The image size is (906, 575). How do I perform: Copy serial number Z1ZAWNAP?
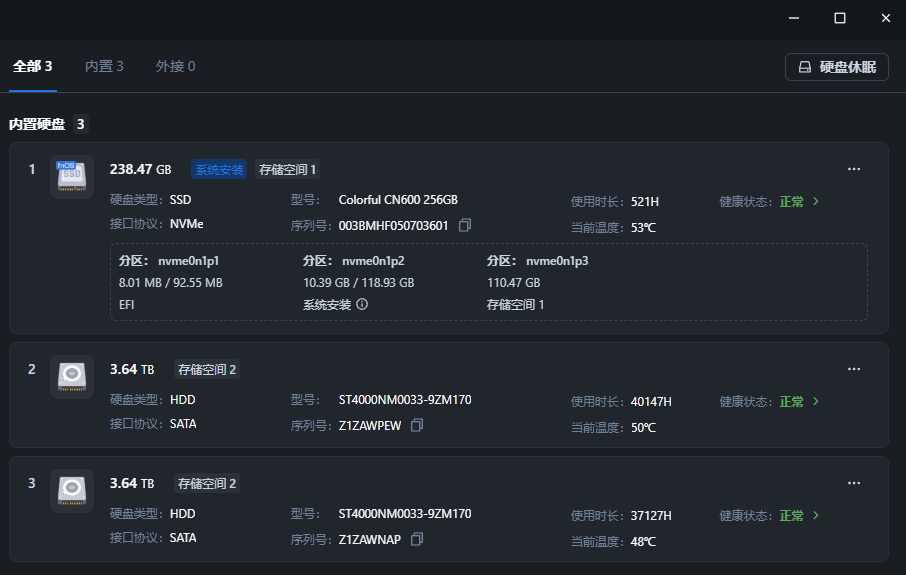coord(417,539)
